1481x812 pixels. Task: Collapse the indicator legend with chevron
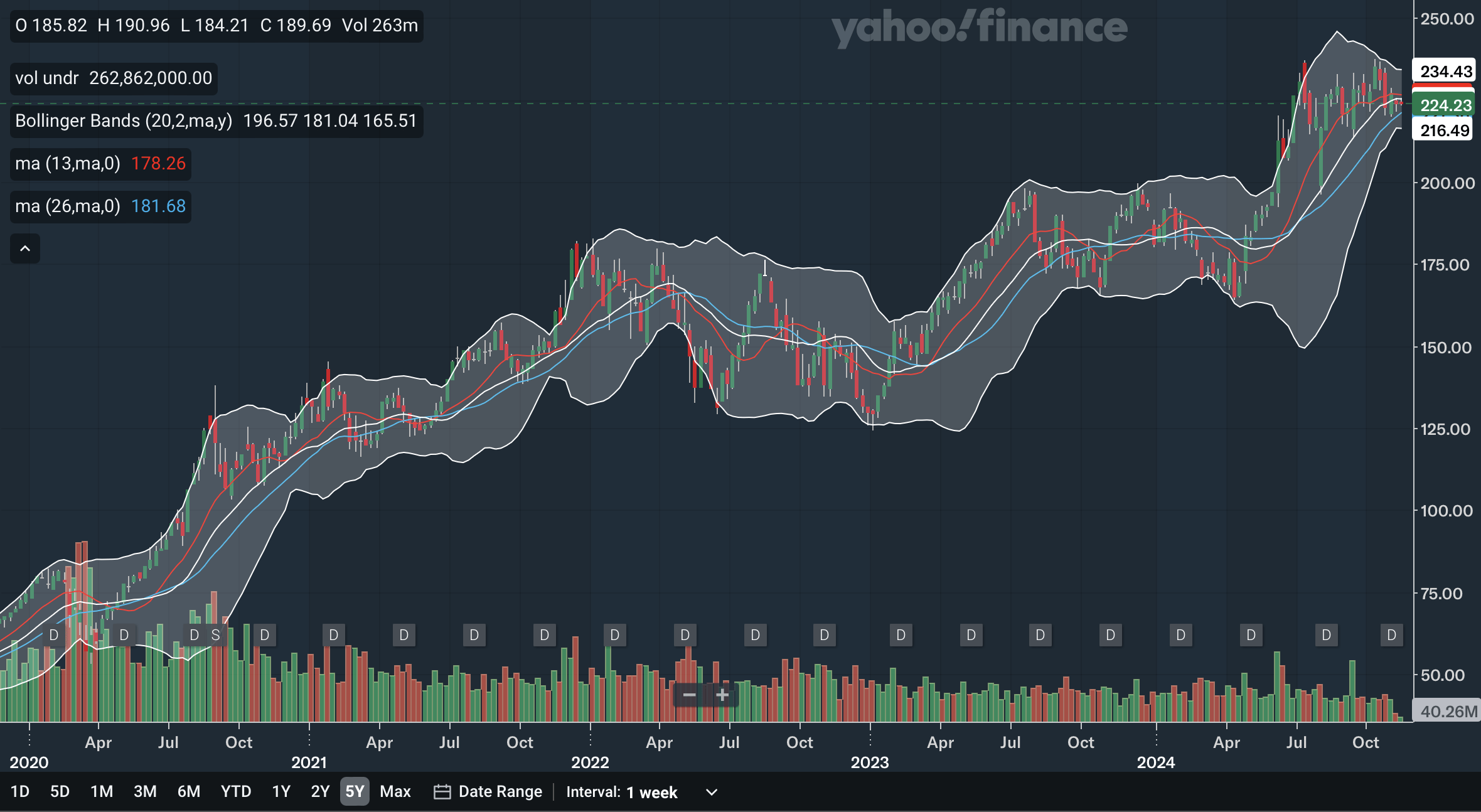[x=25, y=248]
